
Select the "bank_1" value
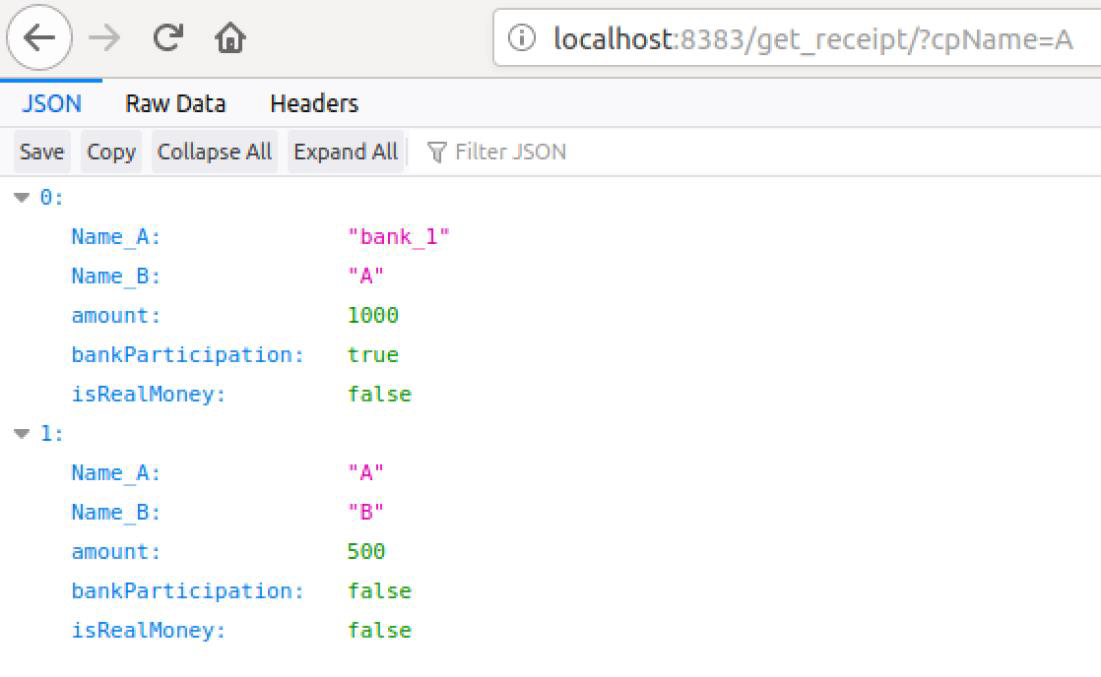[x=398, y=237]
